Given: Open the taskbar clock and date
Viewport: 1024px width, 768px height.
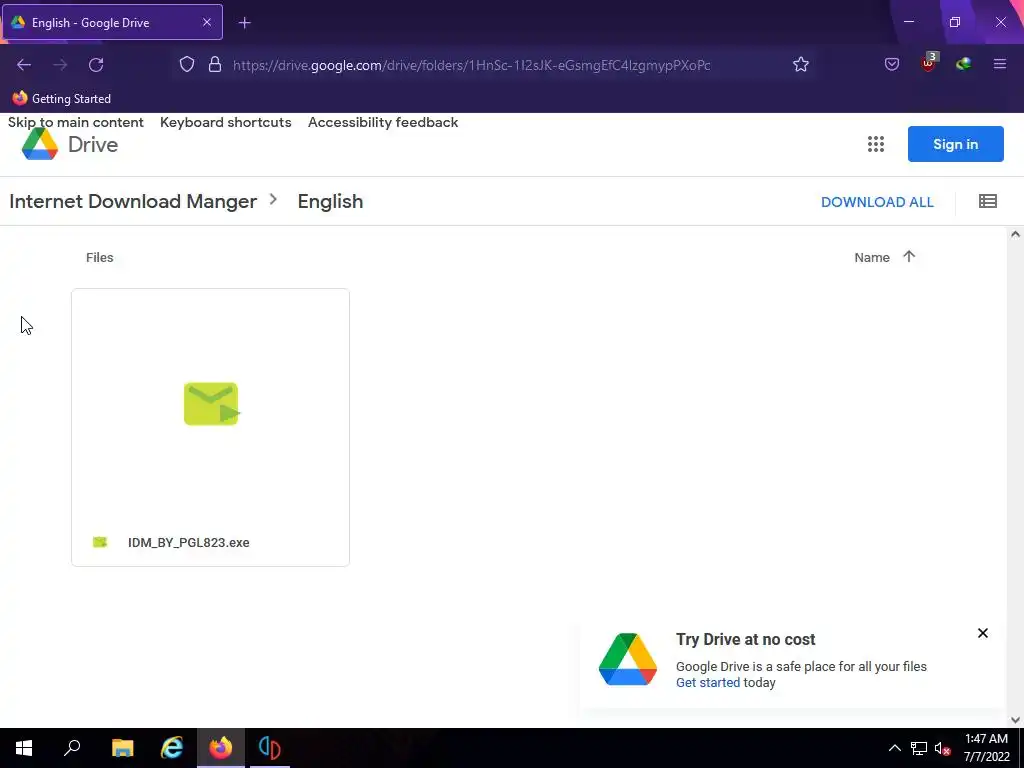Looking at the screenshot, I should [986, 748].
